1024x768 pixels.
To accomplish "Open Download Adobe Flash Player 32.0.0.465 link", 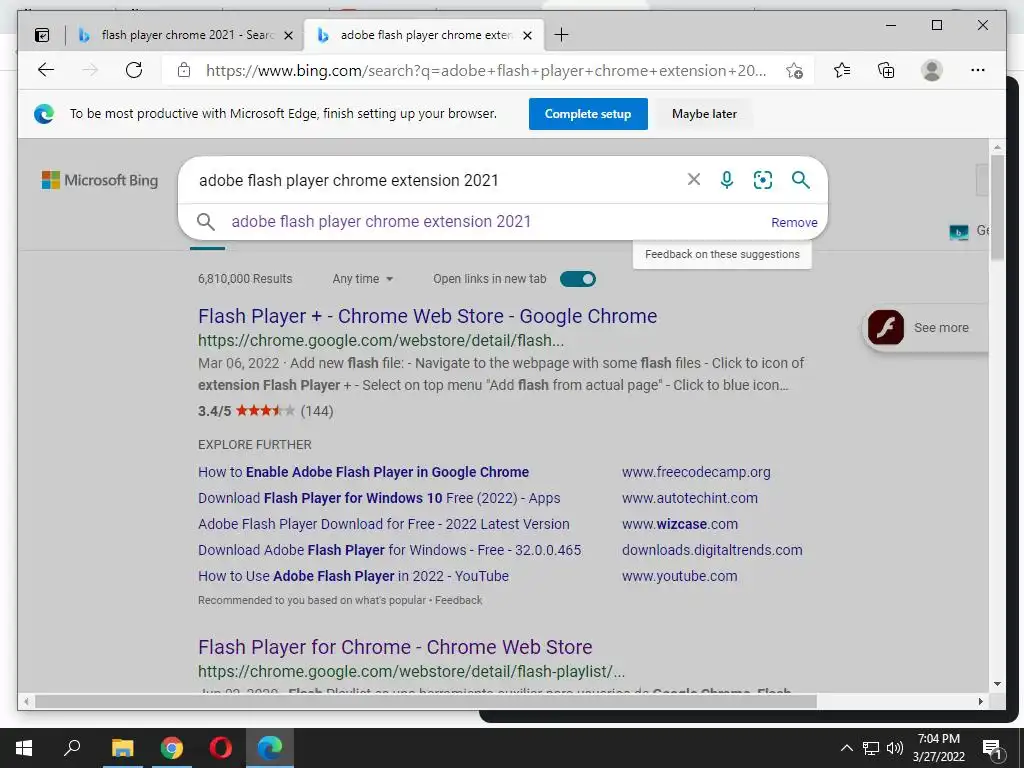I will pyautogui.click(x=390, y=551).
